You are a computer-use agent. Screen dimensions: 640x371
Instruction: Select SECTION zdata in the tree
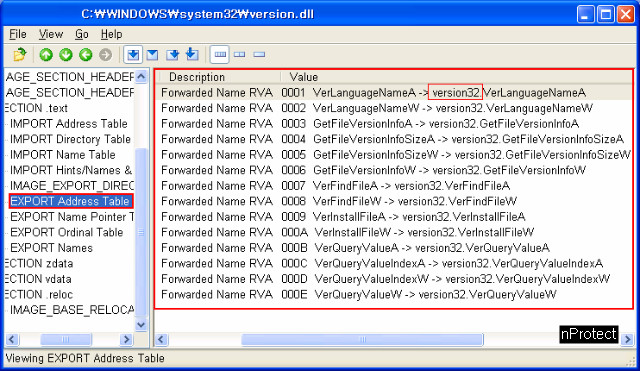click(x=39, y=263)
